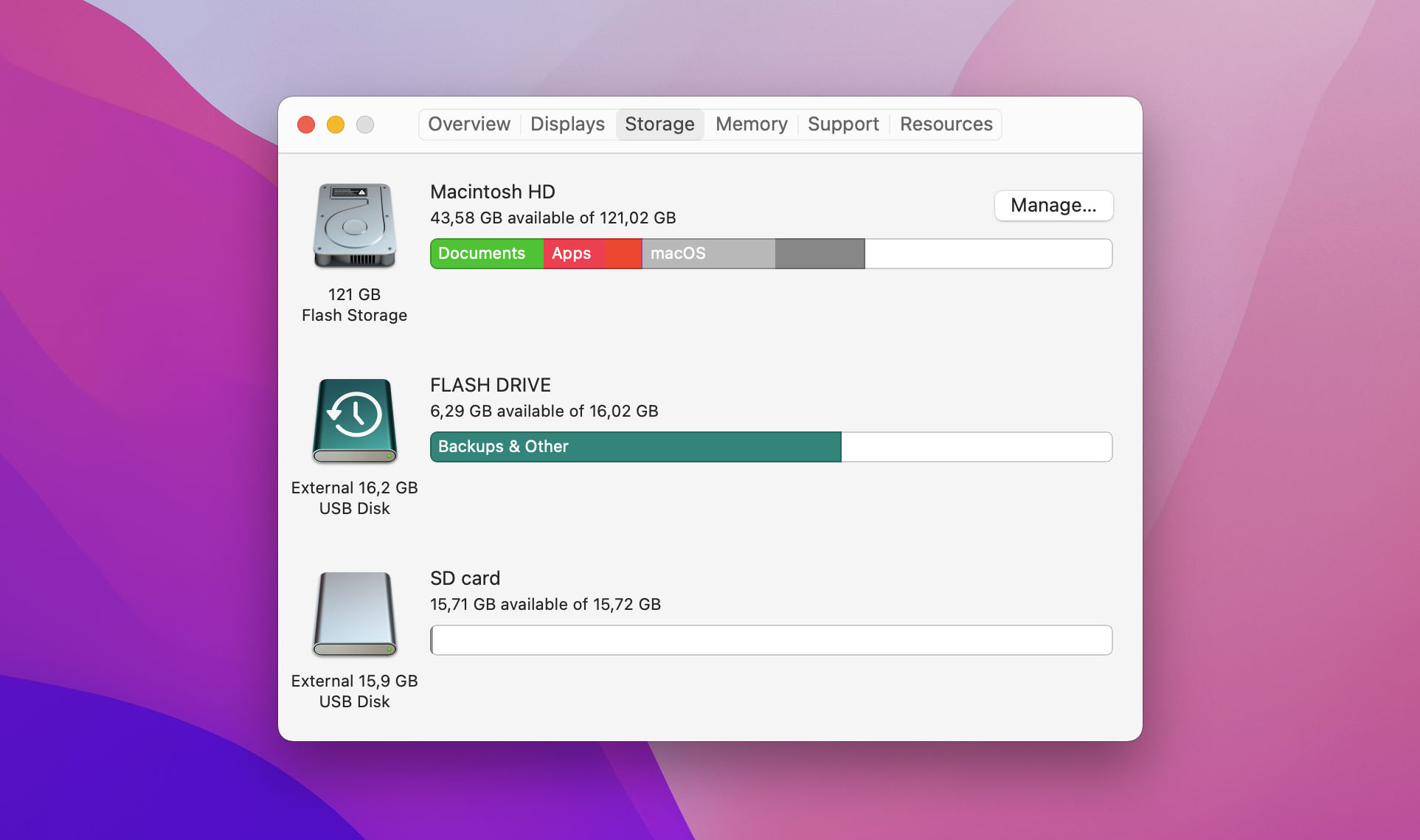
Task: Select the Storage tab
Action: (660, 124)
